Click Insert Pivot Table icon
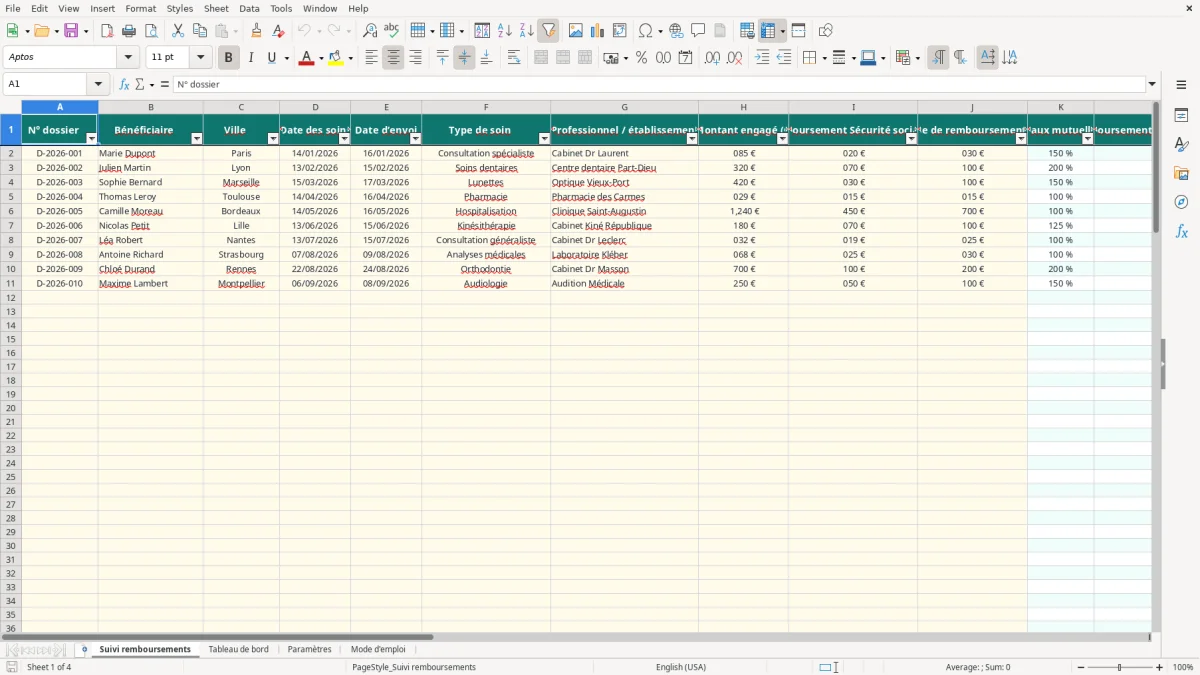Image resolution: width=1200 pixels, height=675 pixels. point(619,31)
